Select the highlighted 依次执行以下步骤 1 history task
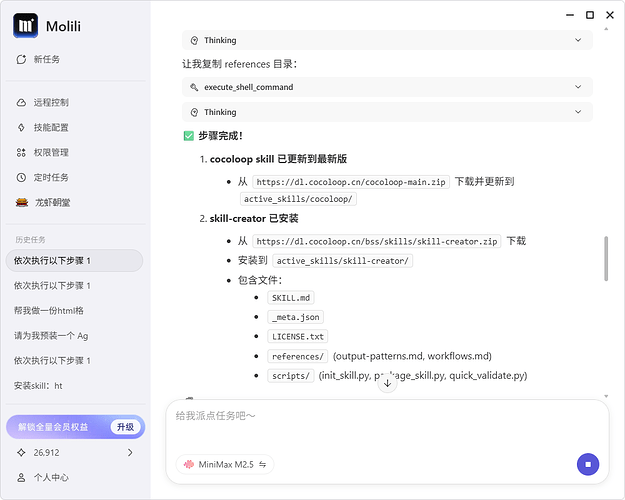The width and height of the screenshot is (625, 500). click(x=74, y=261)
